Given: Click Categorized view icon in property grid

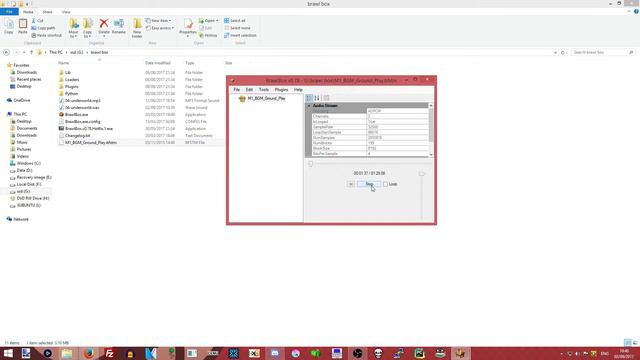Looking at the screenshot, I should point(309,98).
